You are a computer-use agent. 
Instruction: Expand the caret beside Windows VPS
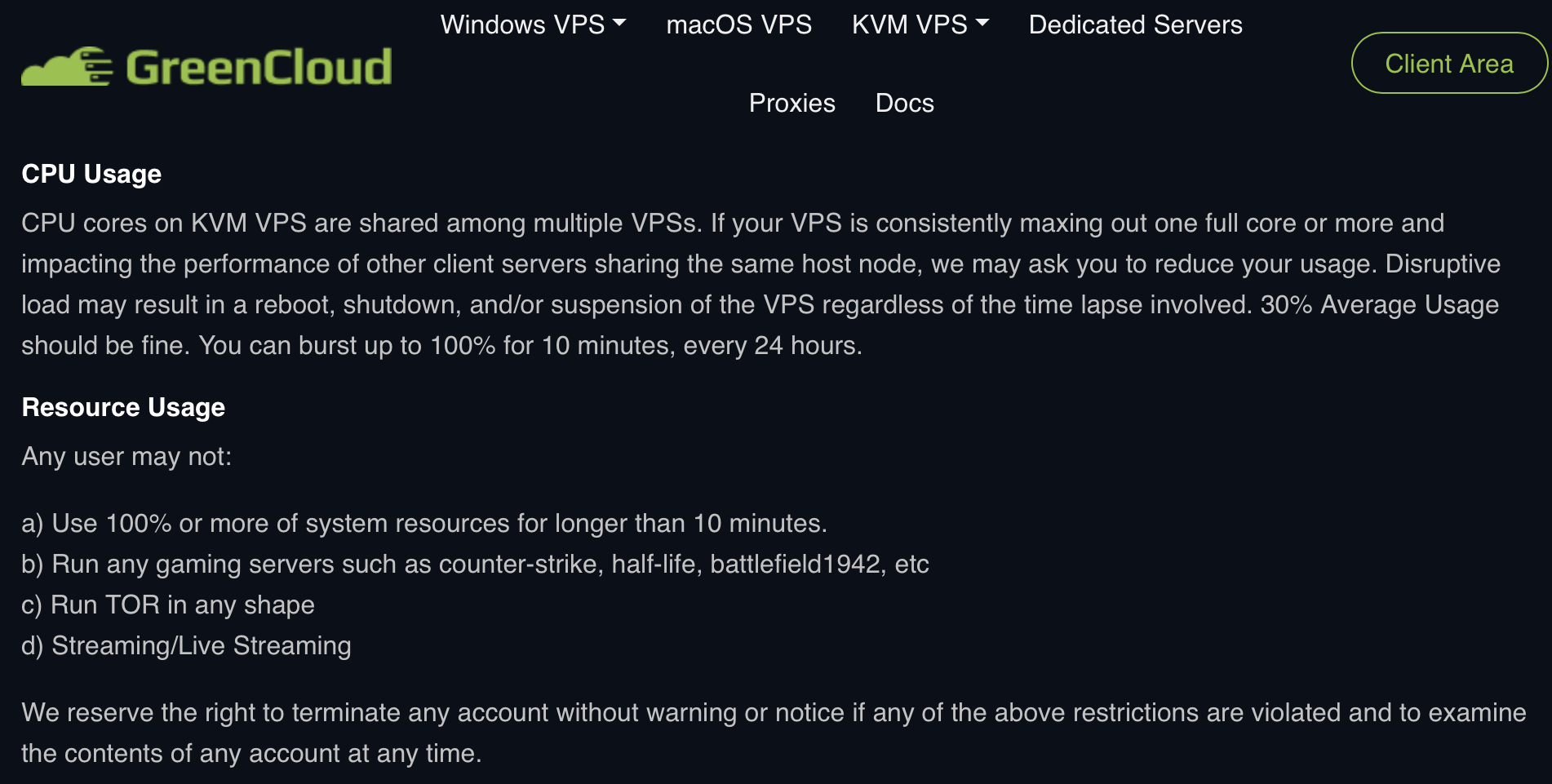tap(619, 24)
